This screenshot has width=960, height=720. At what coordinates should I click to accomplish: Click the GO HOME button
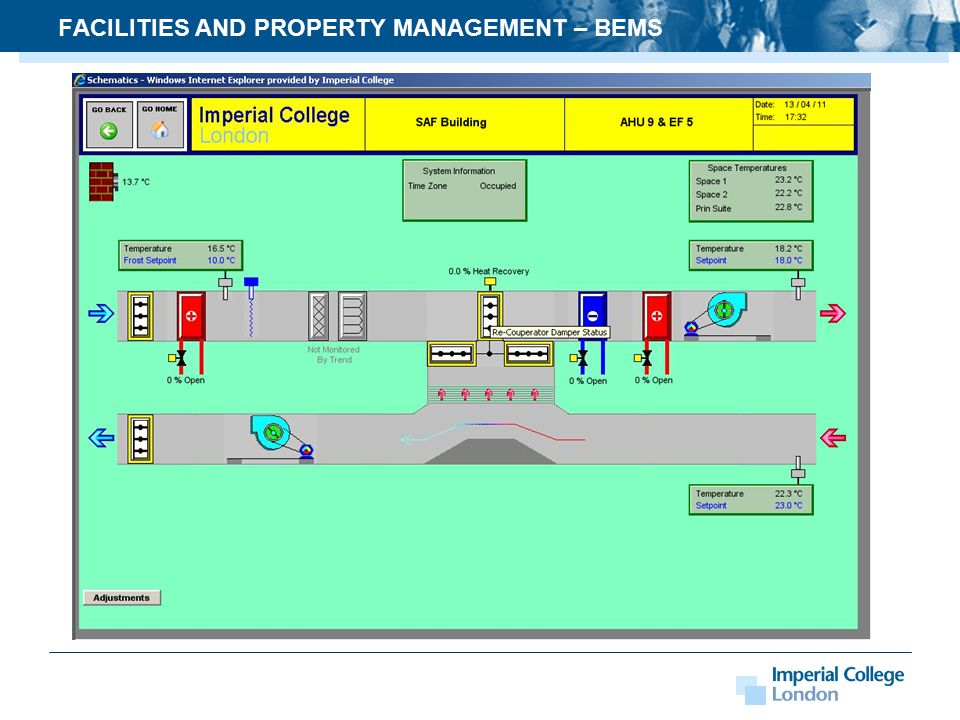tap(160, 124)
